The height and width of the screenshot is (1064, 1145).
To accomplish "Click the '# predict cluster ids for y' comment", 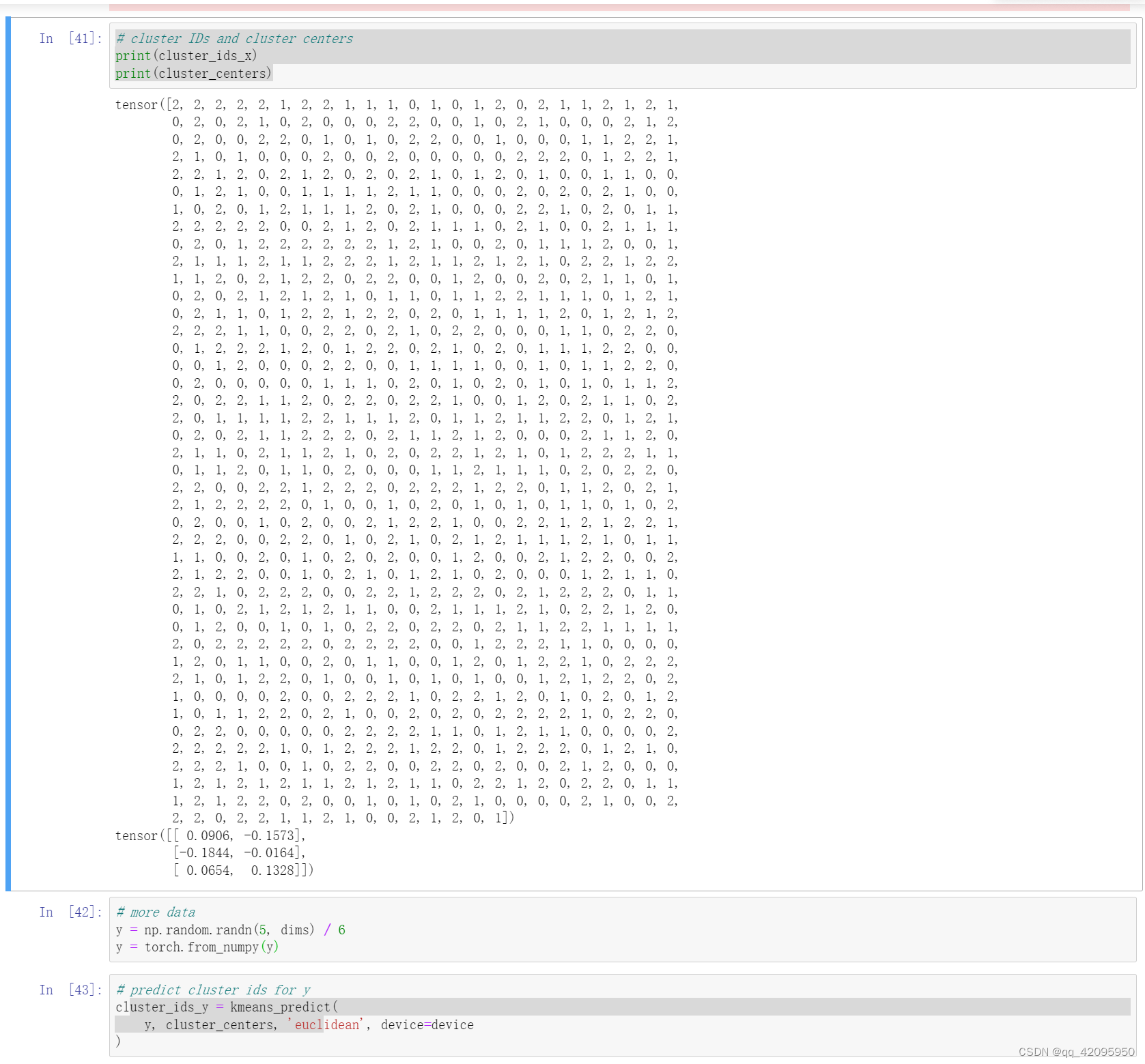I will tap(212, 990).
